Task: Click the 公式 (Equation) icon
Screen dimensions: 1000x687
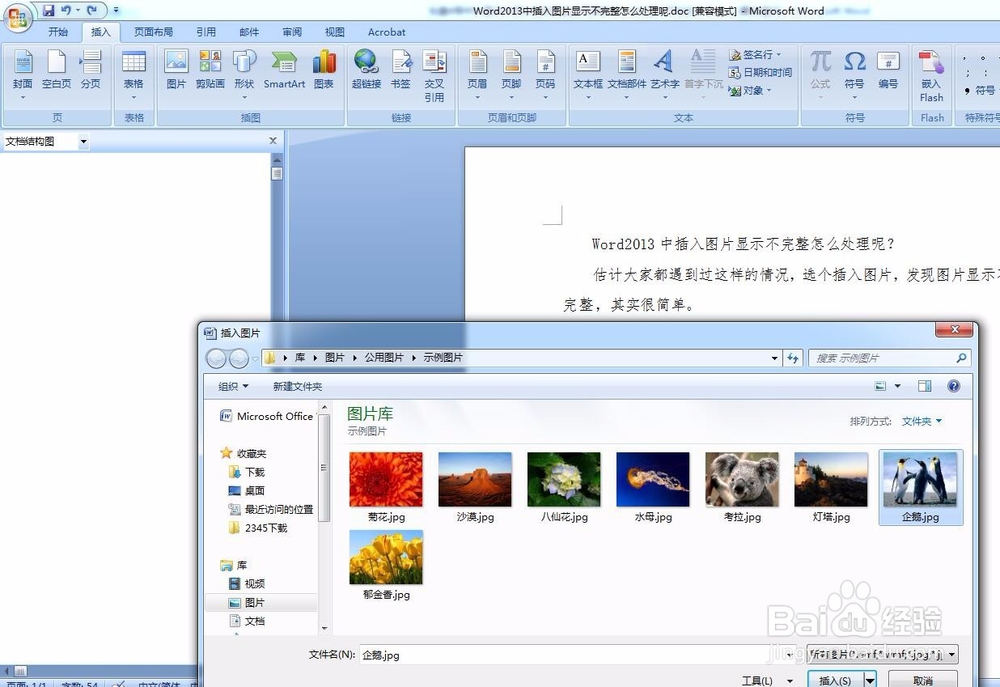Action: [x=820, y=70]
